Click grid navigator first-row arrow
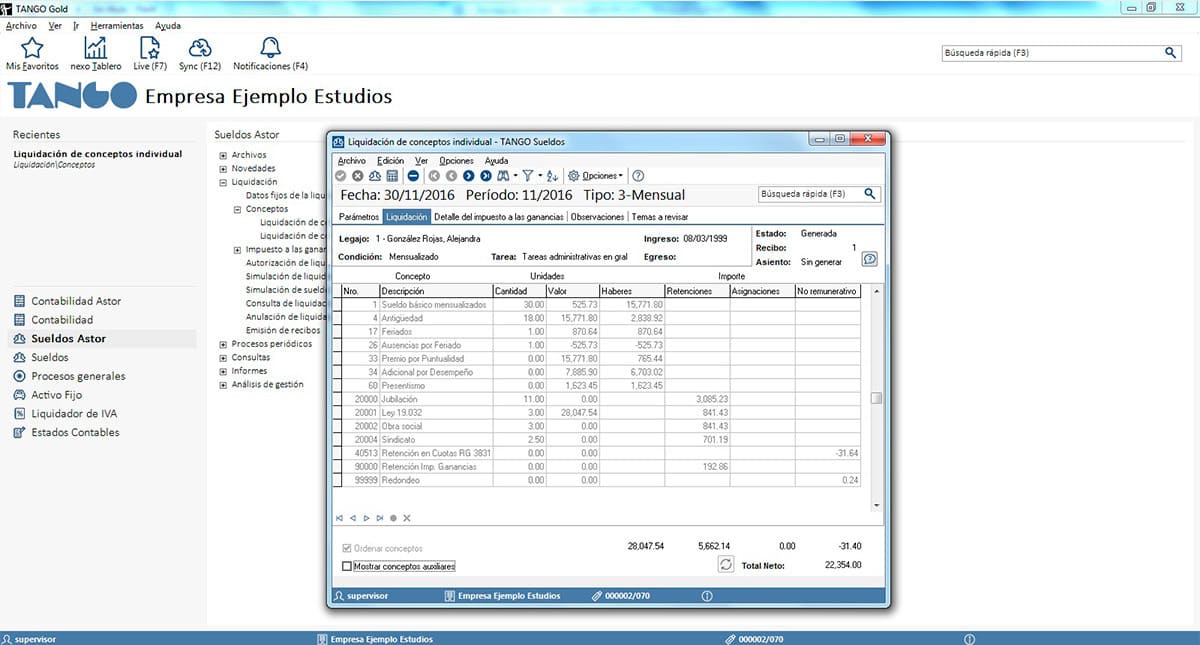This screenshot has width=1200, height=645. pos(340,518)
